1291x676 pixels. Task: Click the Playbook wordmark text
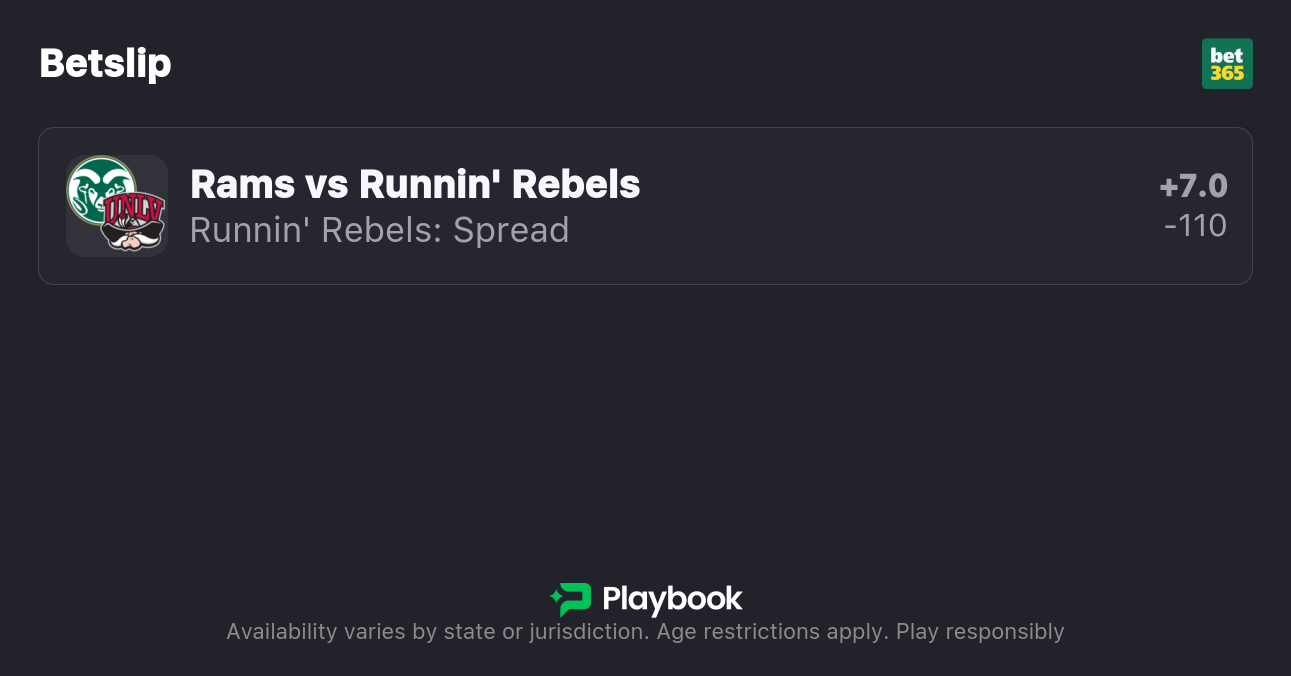(x=672, y=599)
